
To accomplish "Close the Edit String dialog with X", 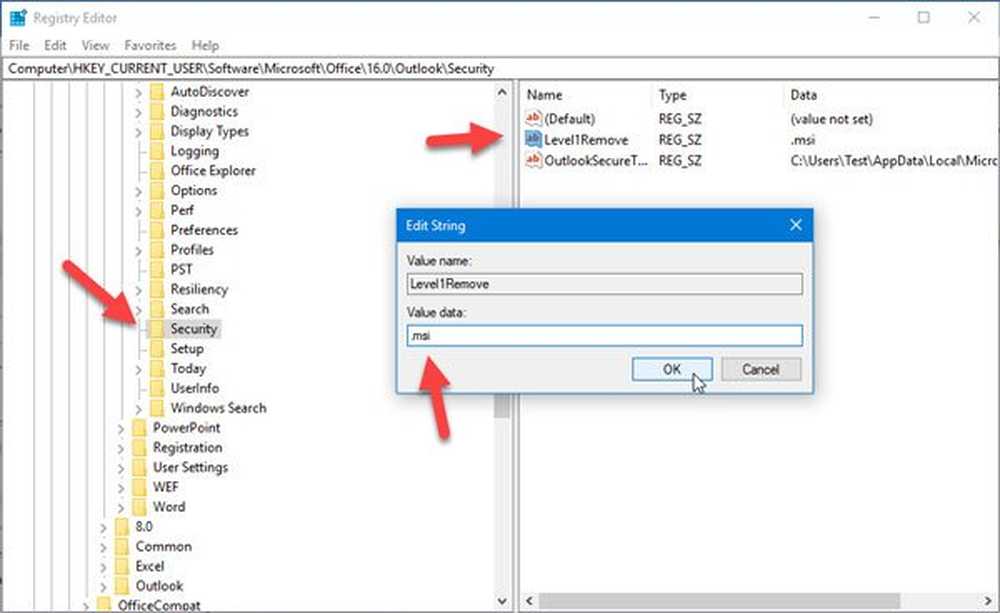I will [795, 225].
